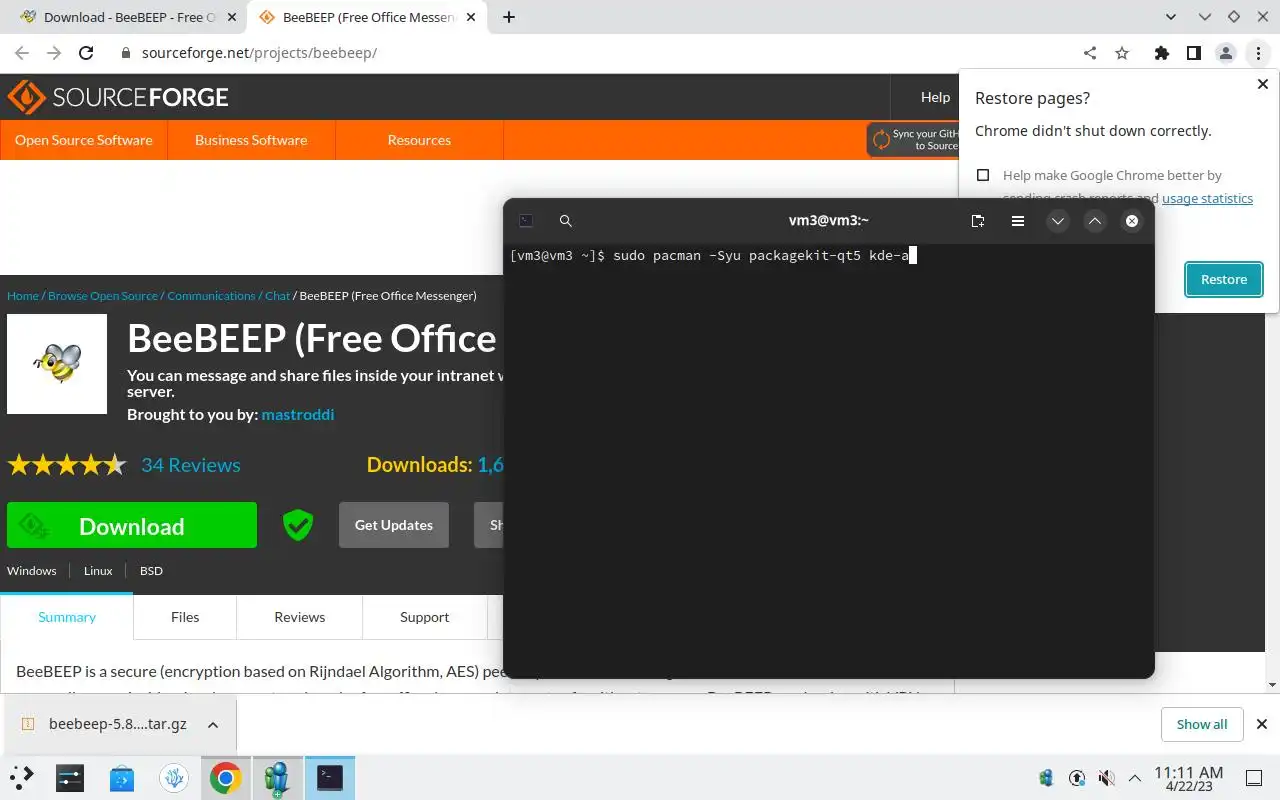Click the green security shield icon
This screenshot has height=800, width=1280.
coord(297,525)
